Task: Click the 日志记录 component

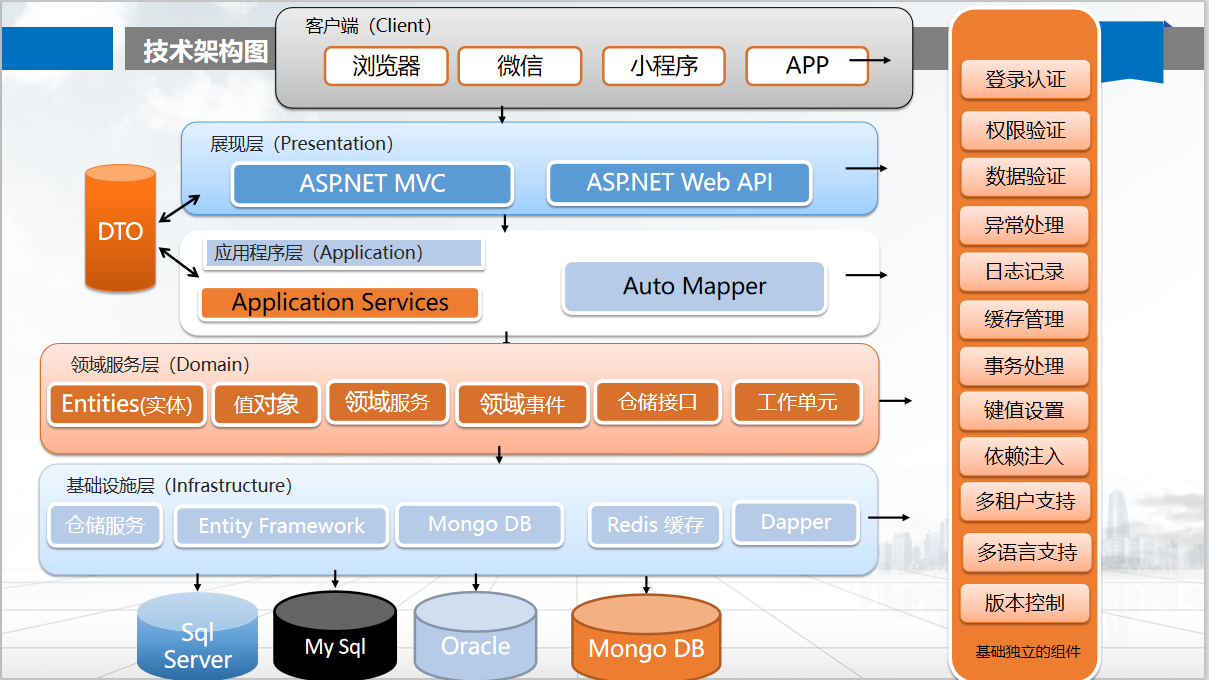Action: point(1025,272)
